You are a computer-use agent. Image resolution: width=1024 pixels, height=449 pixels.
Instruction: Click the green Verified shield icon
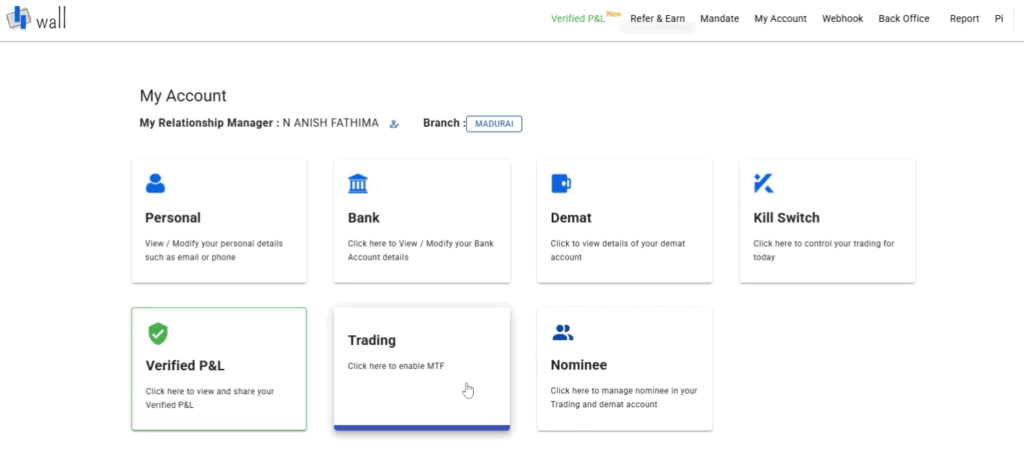157,333
